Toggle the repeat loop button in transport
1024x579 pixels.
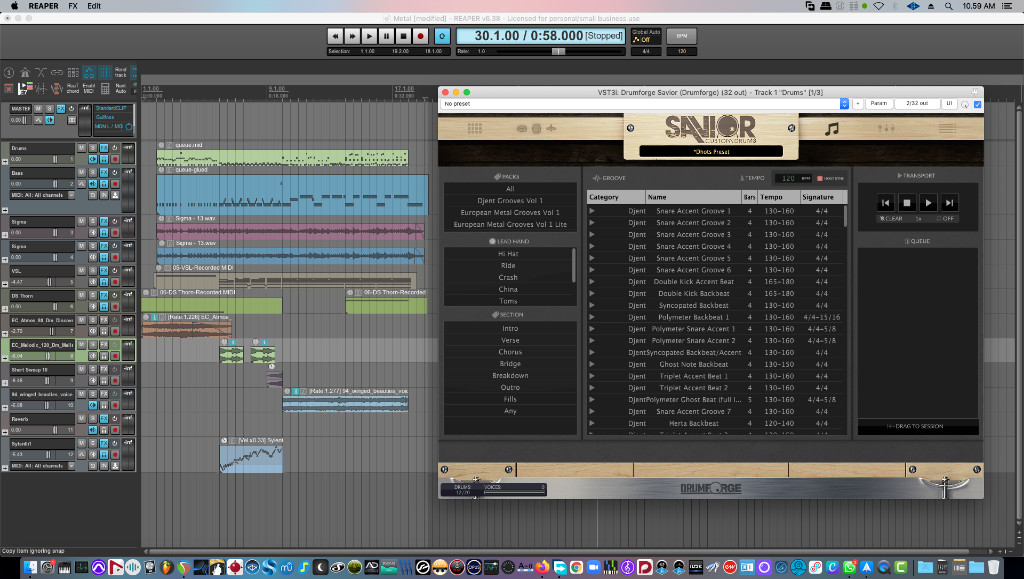[442, 37]
